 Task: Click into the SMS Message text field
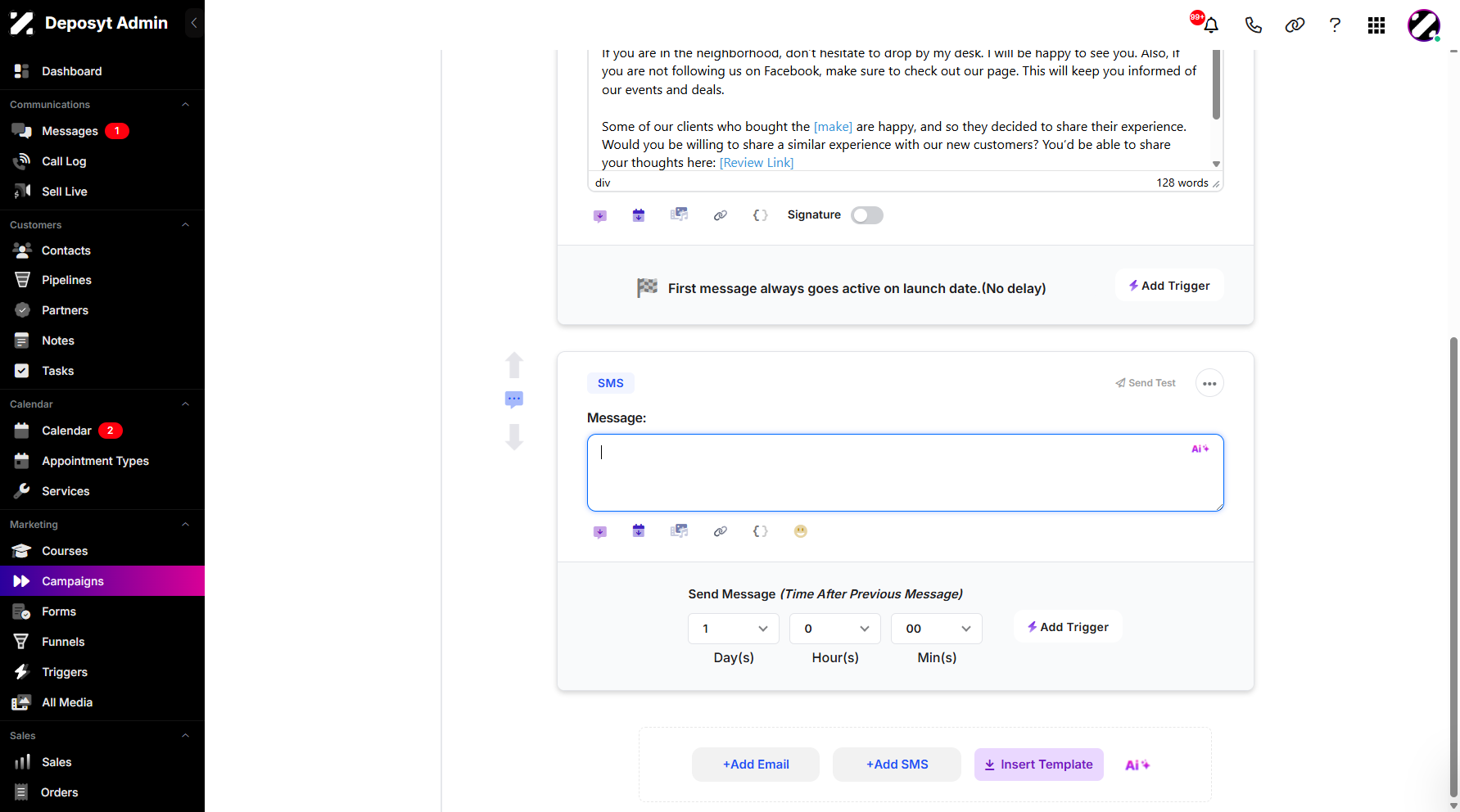click(905, 473)
